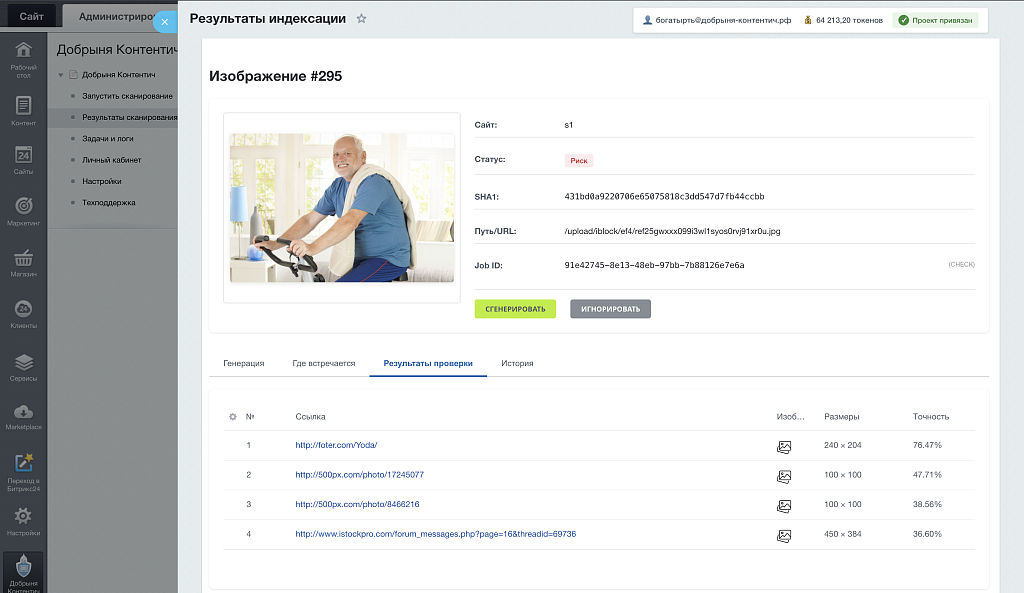This screenshot has height=593, width=1024.
Task: Switch to Генерация tab
Action: [244, 363]
